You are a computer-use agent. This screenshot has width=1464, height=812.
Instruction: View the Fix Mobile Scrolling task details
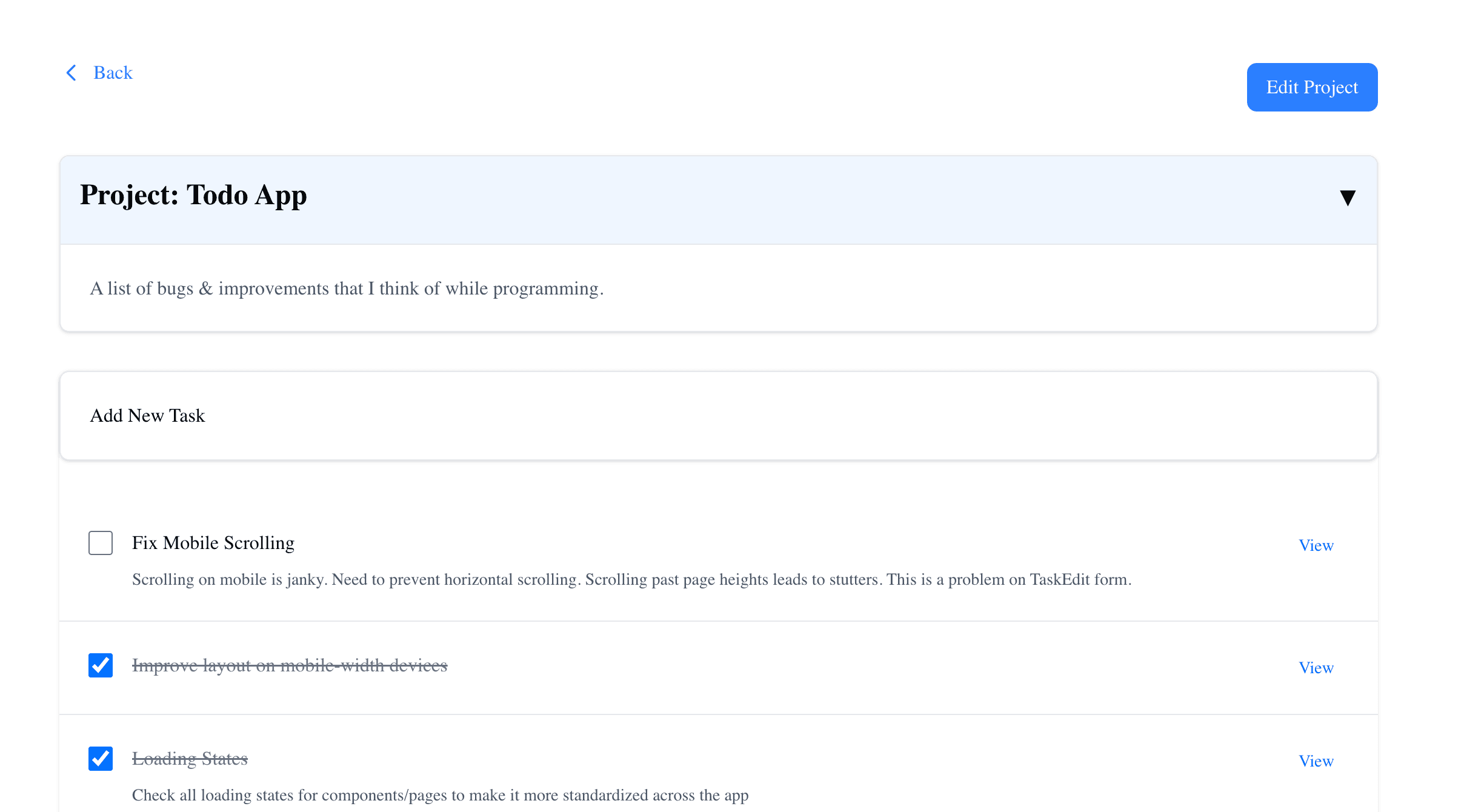pos(1316,545)
